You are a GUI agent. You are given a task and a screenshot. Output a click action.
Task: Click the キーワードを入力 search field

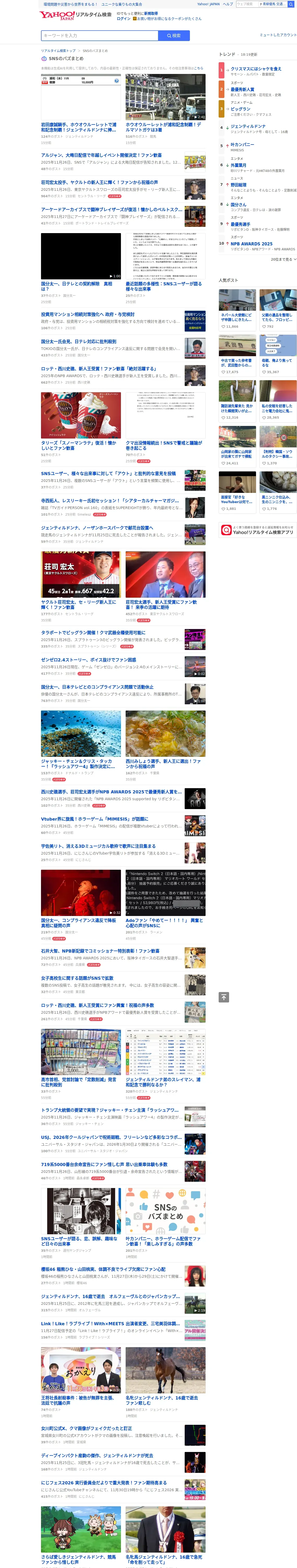coord(99,36)
